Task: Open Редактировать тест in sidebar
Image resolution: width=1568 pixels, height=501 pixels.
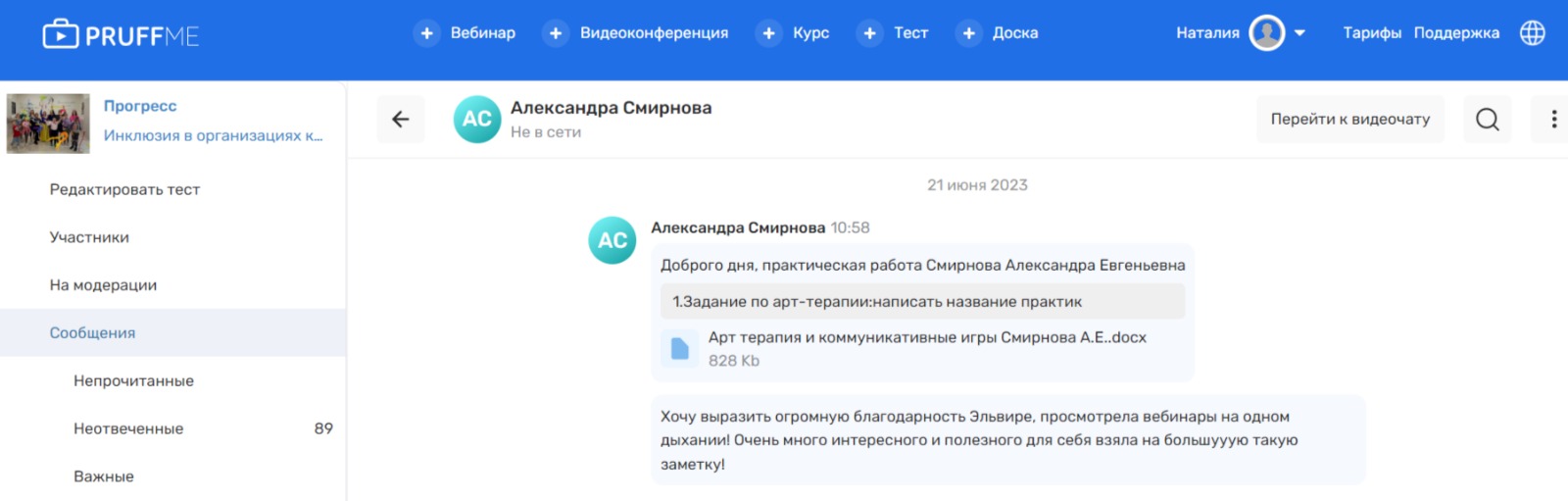Action: (x=124, y=189)
